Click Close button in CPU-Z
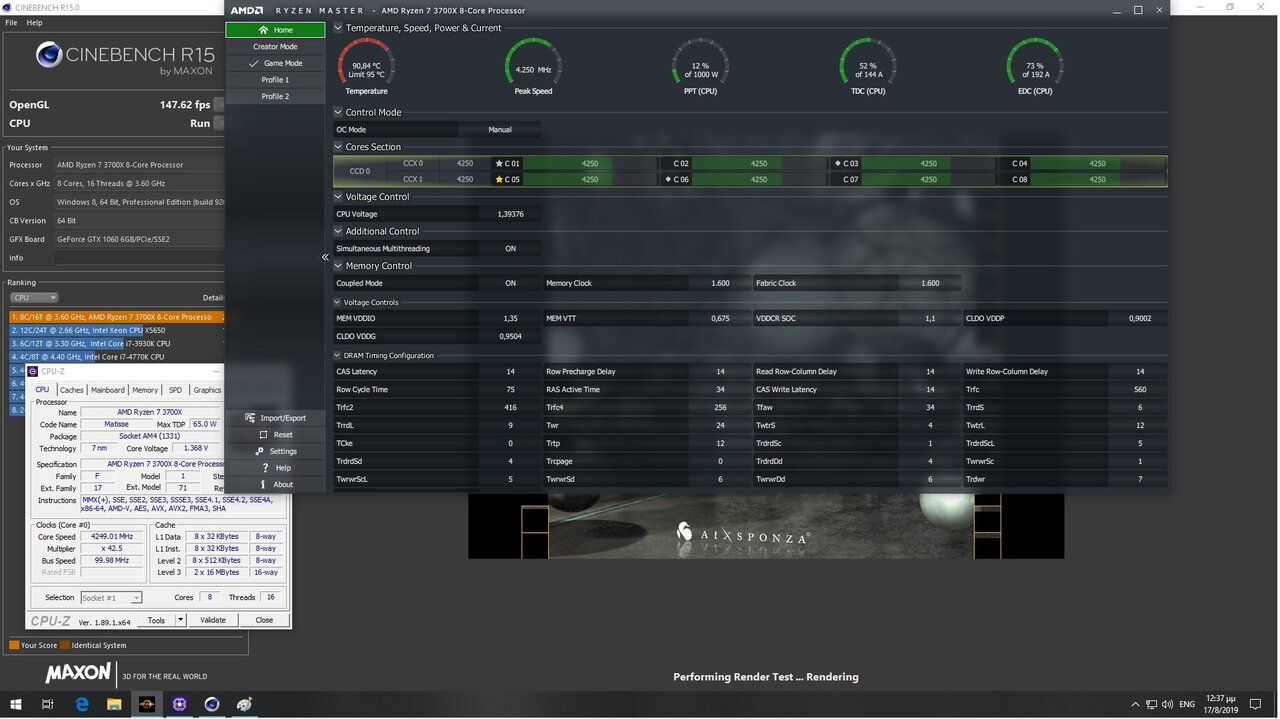 (264, 620)
